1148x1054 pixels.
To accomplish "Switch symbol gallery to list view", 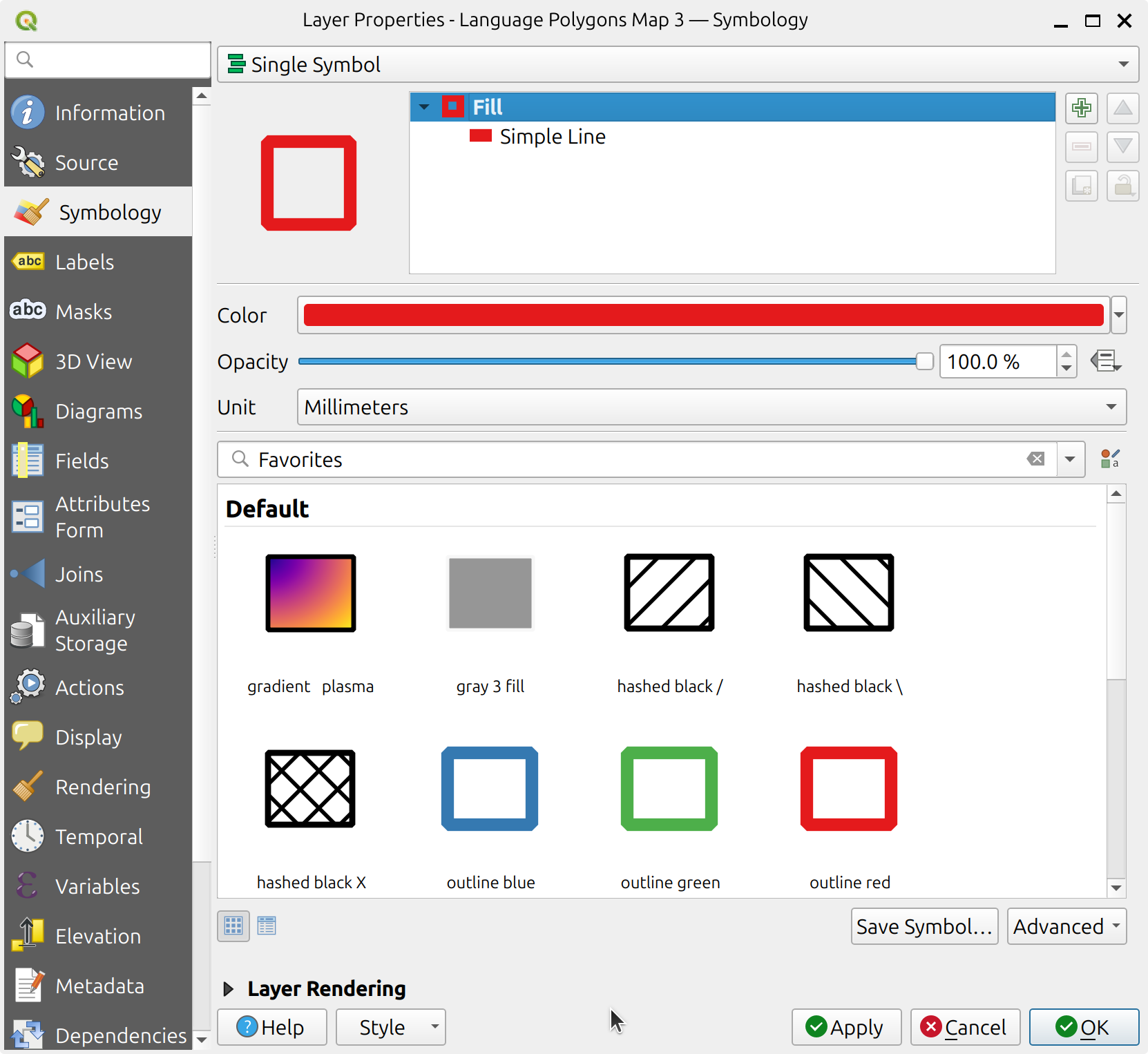I will coord(266,926).
